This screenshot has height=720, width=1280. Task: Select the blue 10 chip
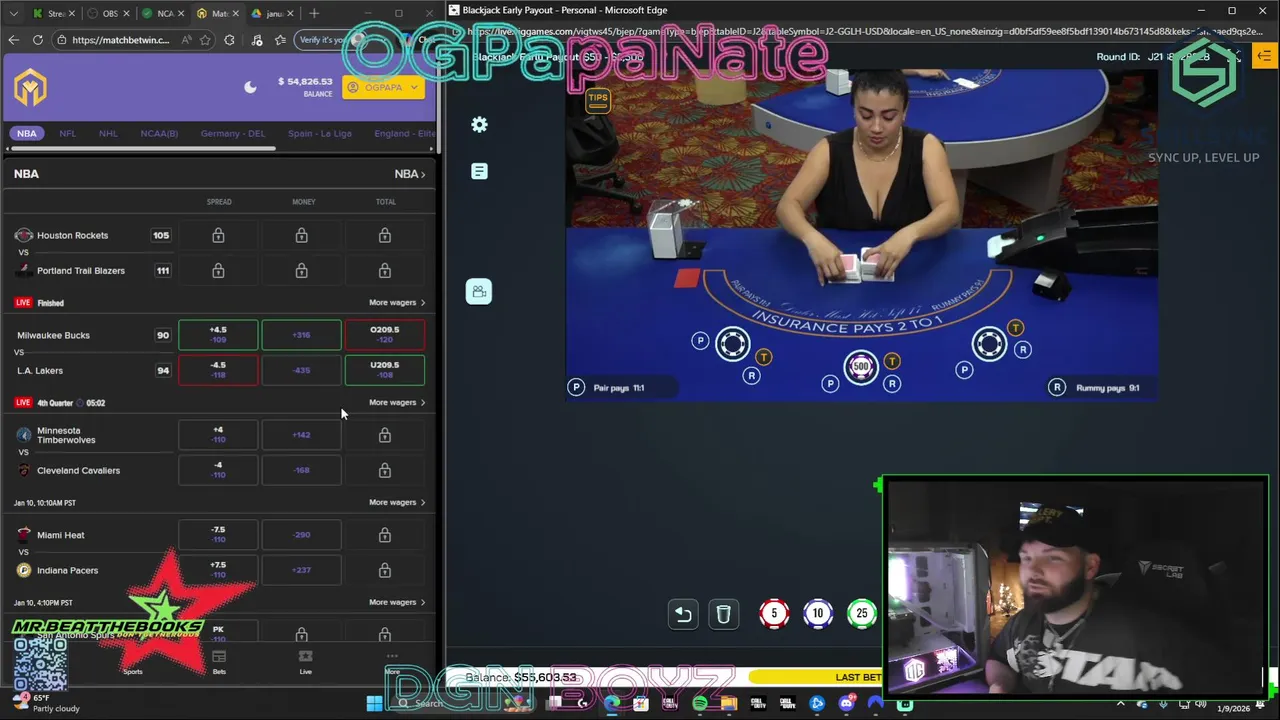[x=818, y=613]
